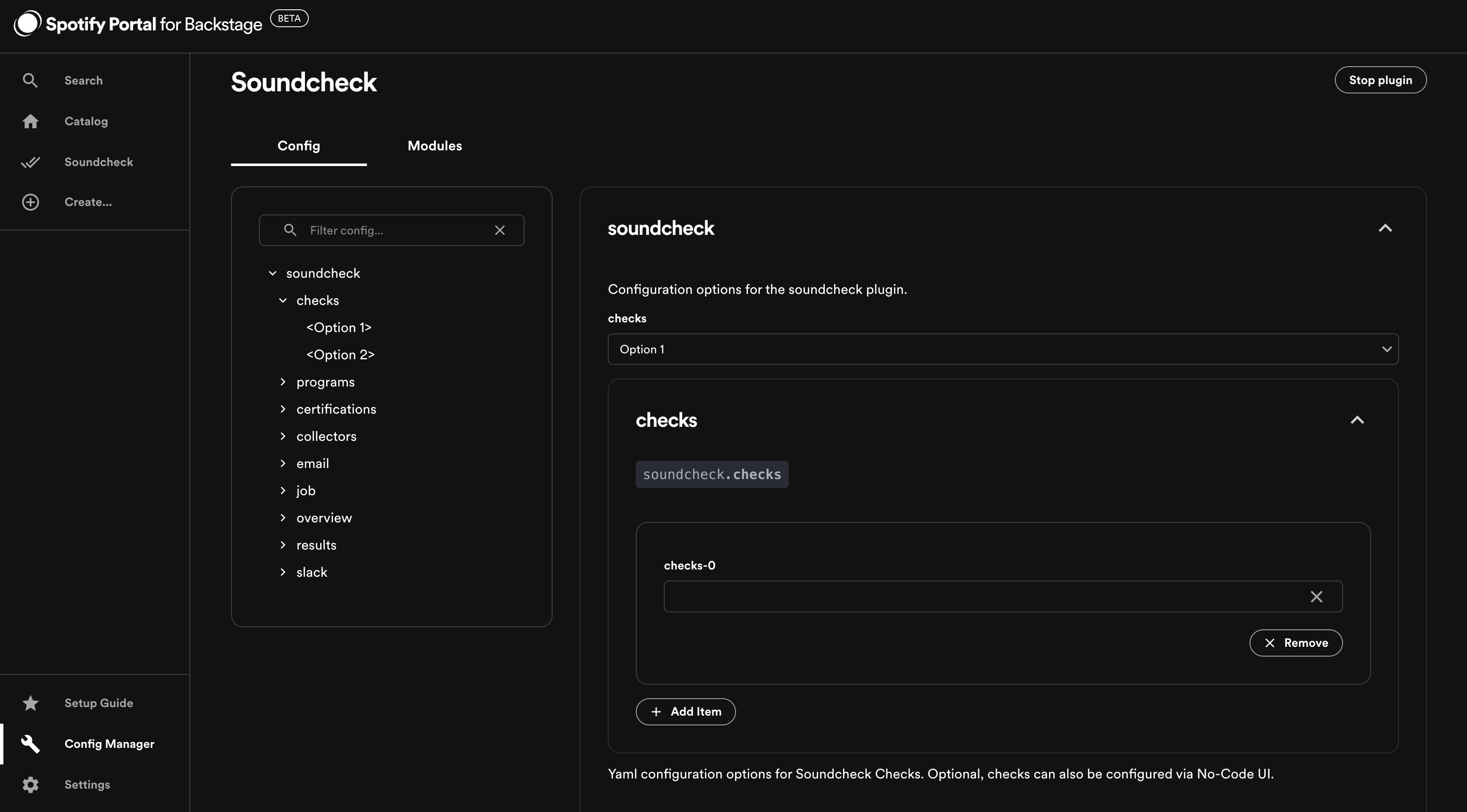Select the collectors tree label
Screen dimensions: 1467x812
[326, 436]
